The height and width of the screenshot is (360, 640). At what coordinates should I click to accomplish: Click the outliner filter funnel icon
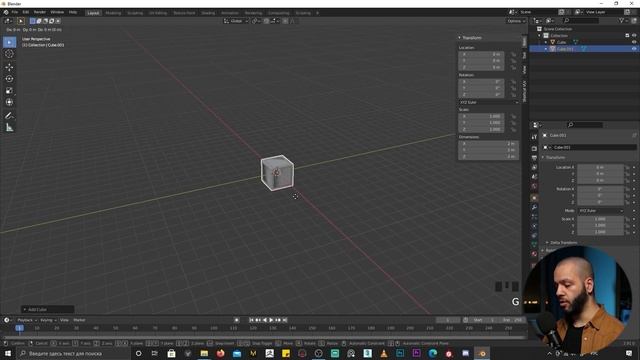click(x=622, y=20)
